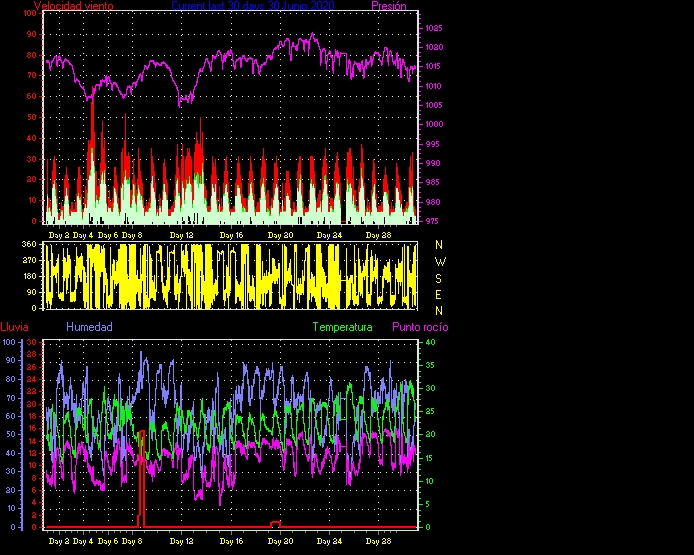Click the 80 value on wind speed axis
The image size is (694, 555).
32,55
